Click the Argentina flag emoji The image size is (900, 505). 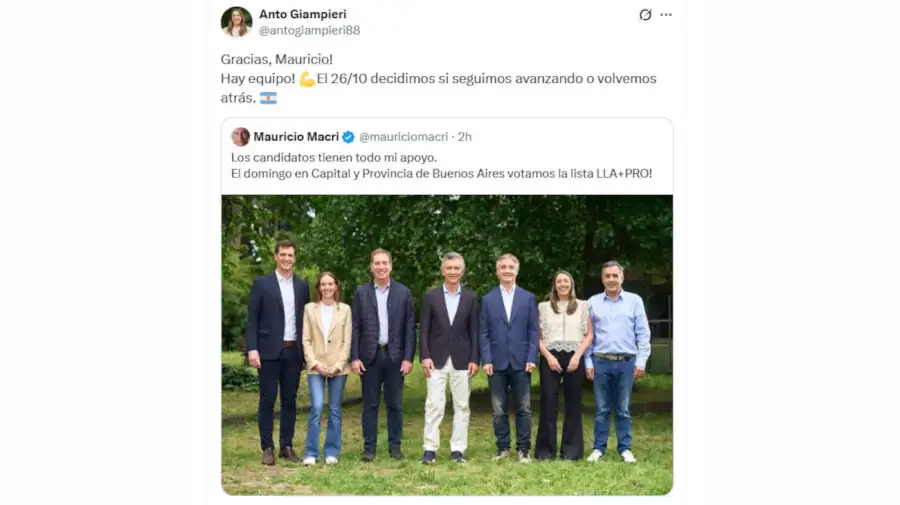tap(268, 98)
